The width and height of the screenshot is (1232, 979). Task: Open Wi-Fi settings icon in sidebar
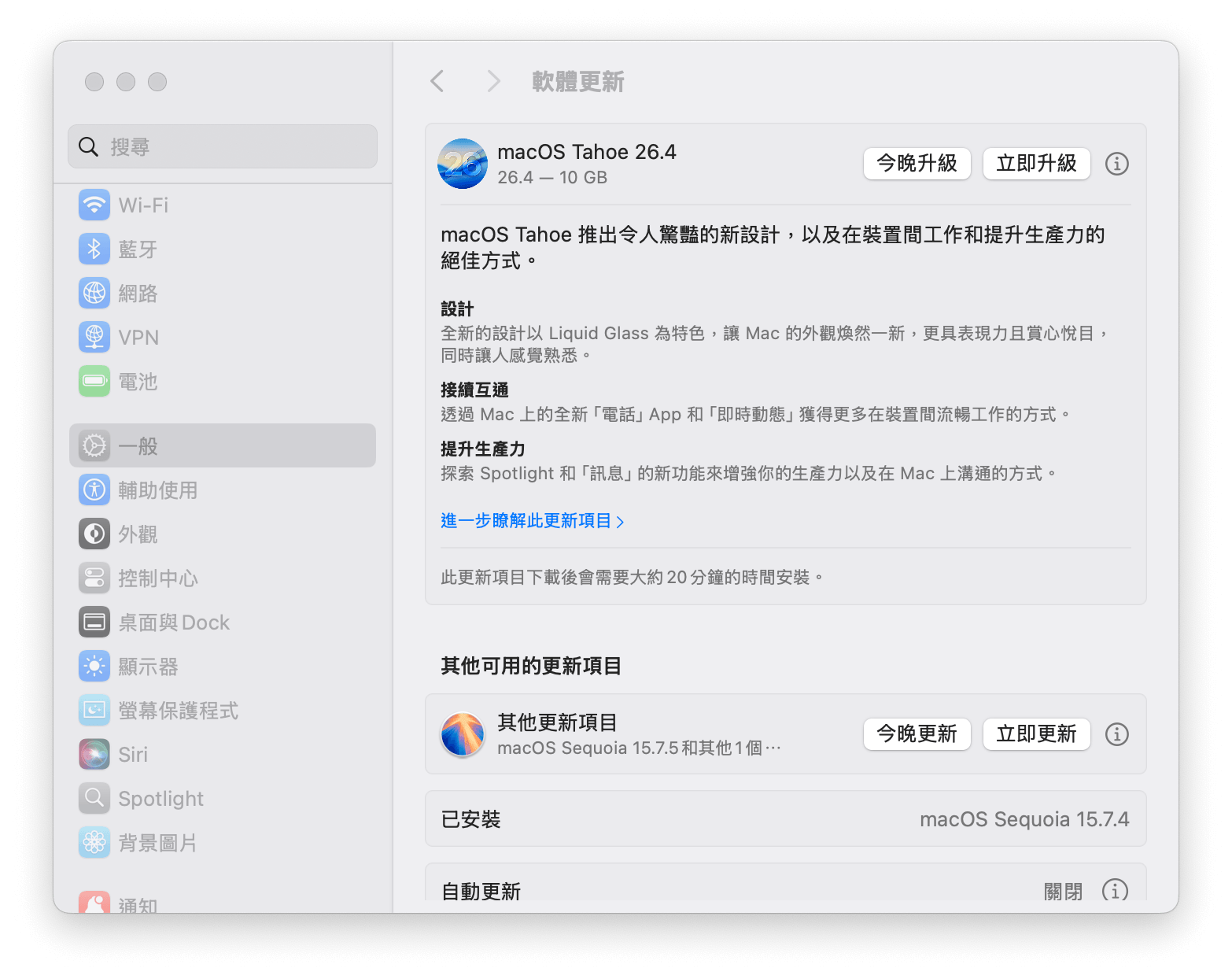94,205
